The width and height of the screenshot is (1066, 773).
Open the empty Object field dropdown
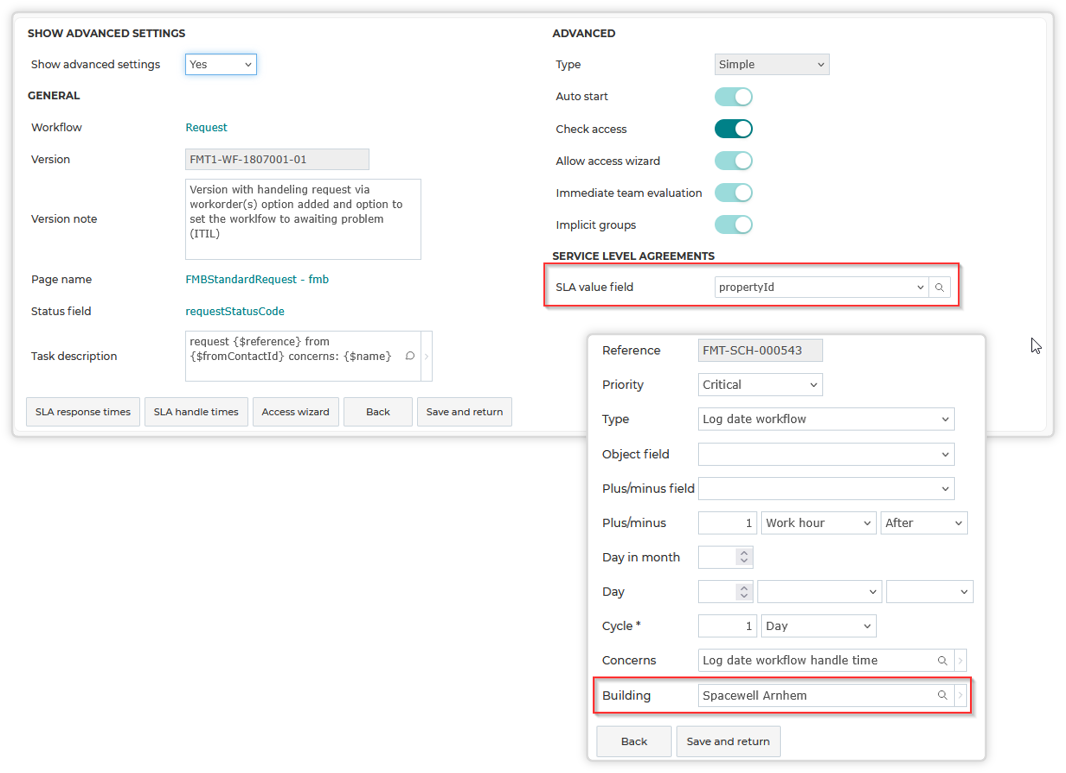pos(826,454)
